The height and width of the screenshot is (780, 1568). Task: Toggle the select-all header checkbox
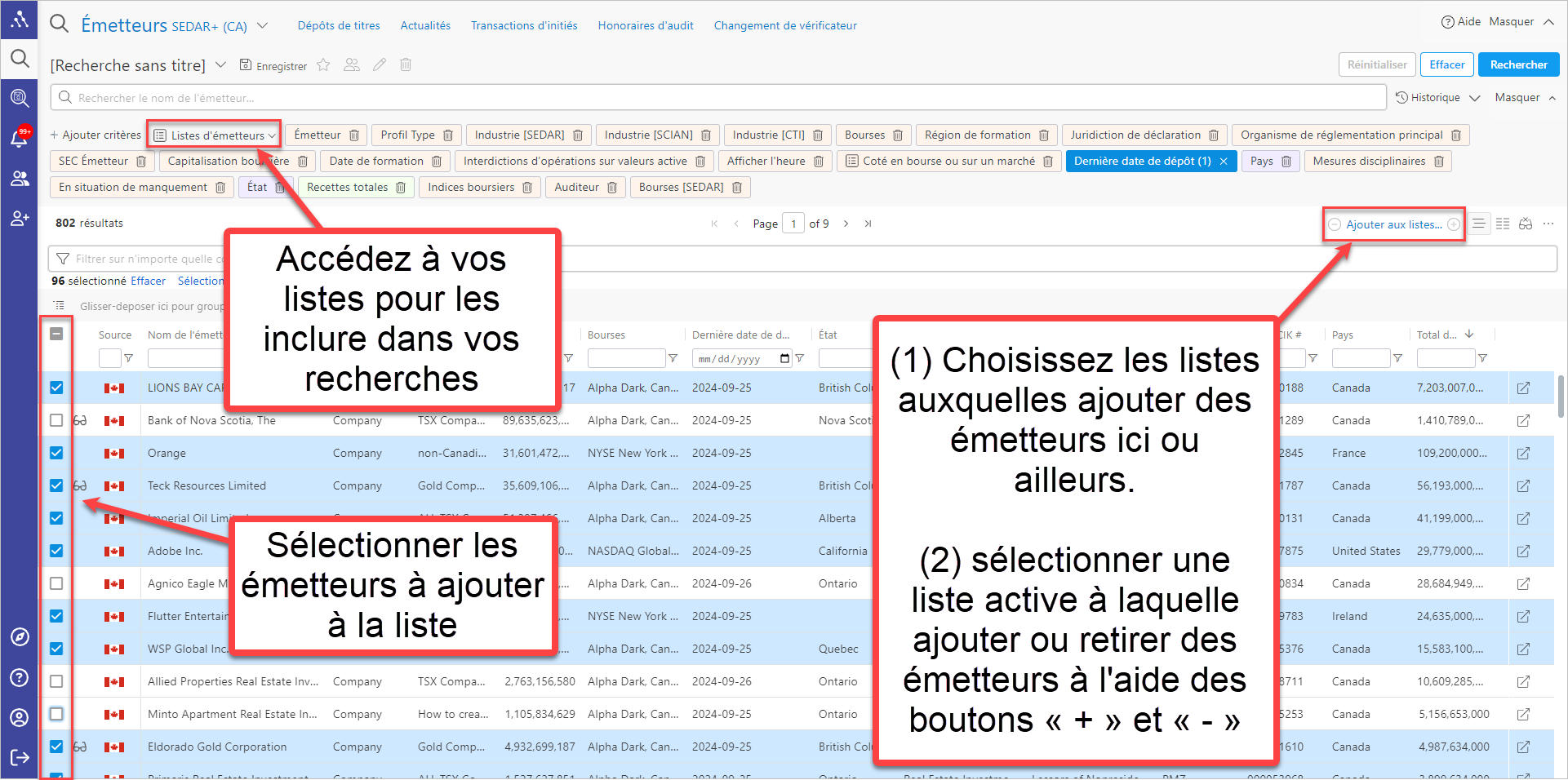click(56, 334)
